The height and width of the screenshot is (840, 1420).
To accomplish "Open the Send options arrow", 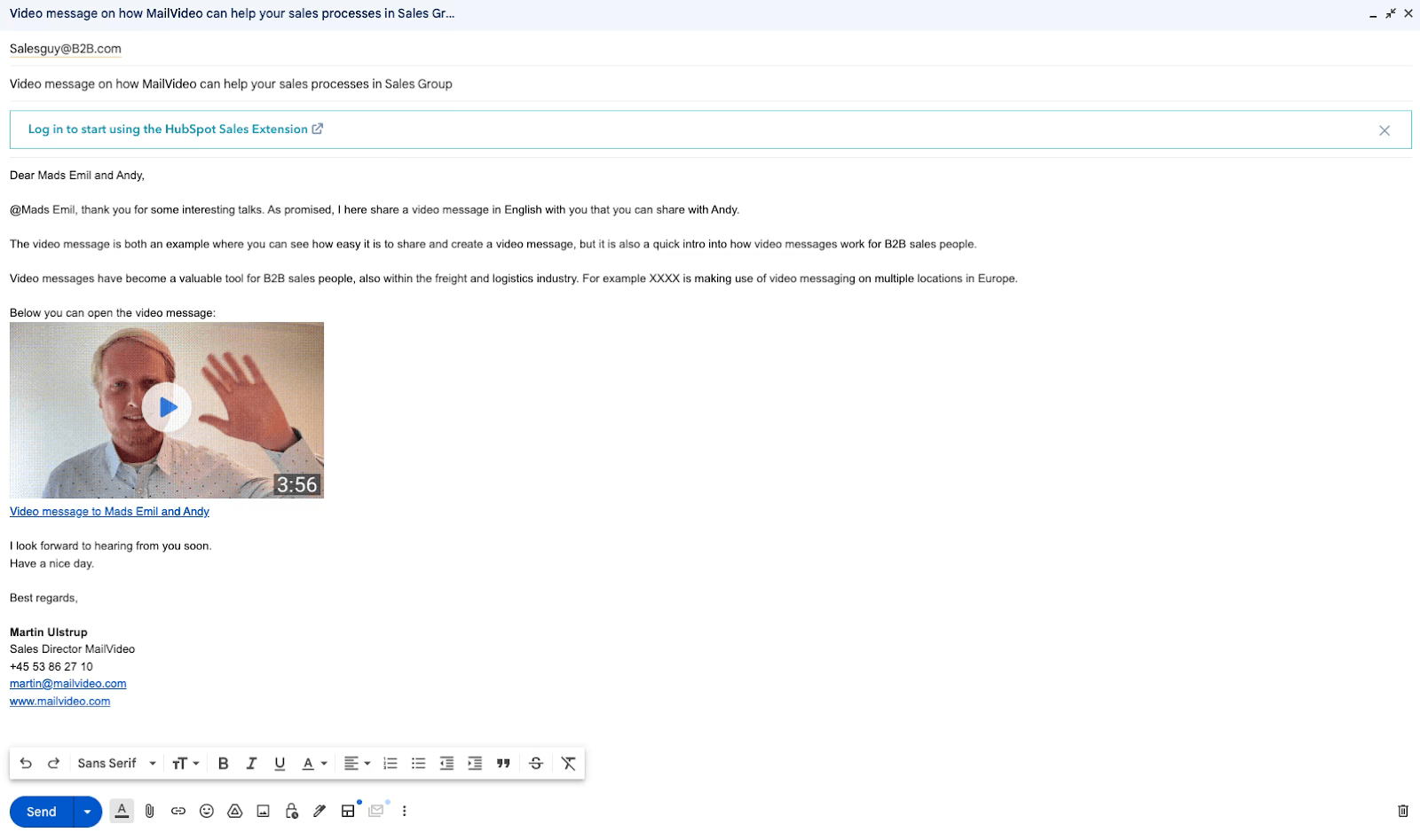I will [87, 812].
